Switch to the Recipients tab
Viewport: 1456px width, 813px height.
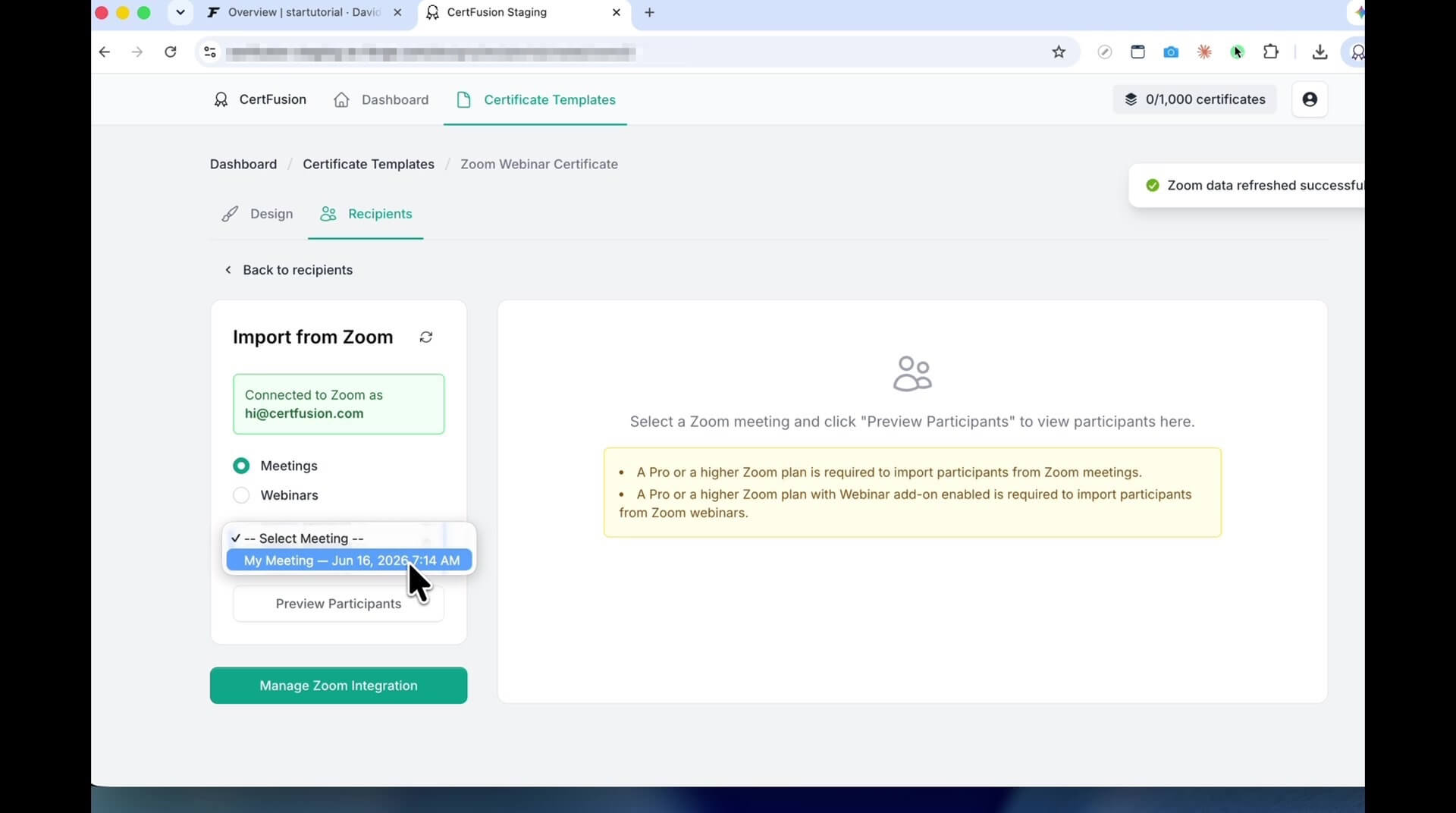coord(366,214)
